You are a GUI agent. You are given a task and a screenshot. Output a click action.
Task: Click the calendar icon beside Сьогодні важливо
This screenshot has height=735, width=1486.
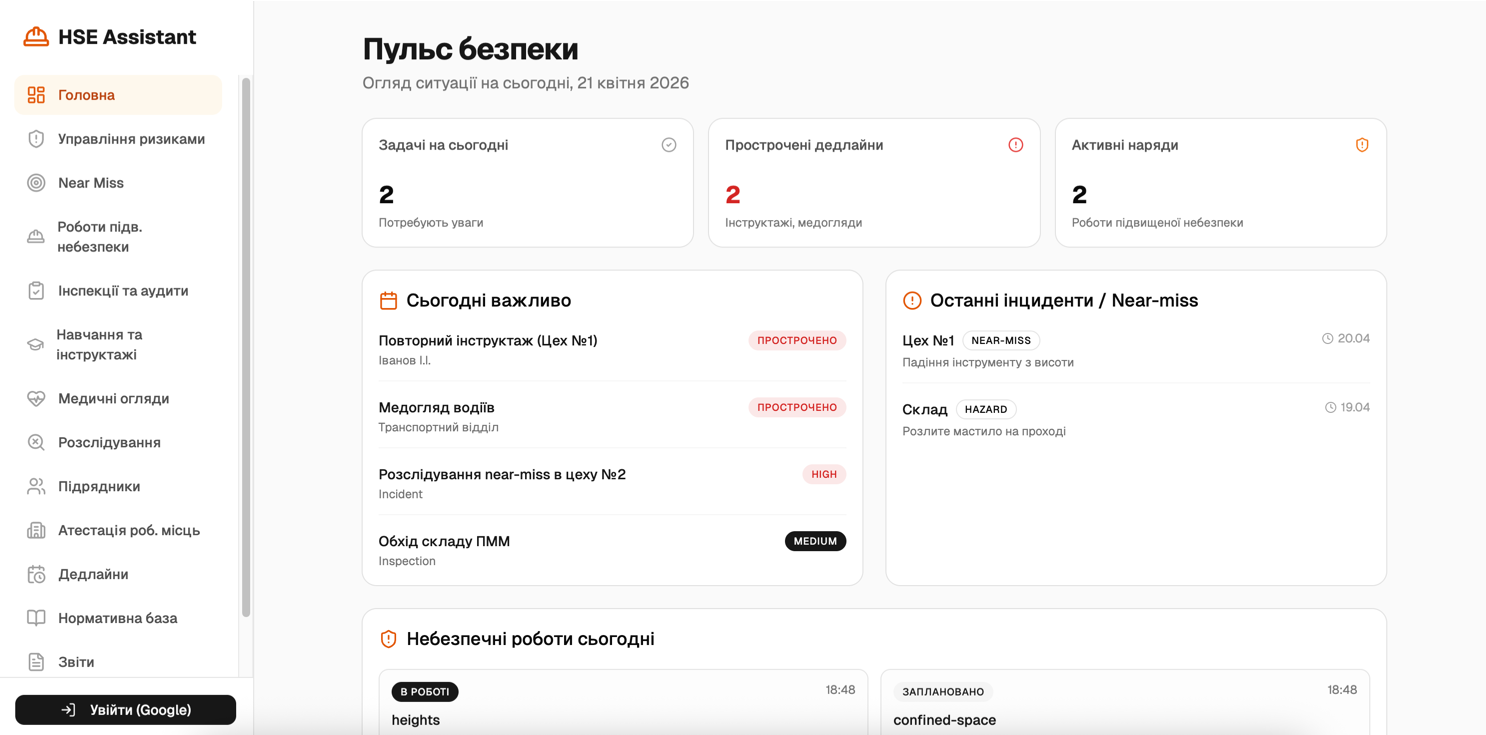click(388, 300)
